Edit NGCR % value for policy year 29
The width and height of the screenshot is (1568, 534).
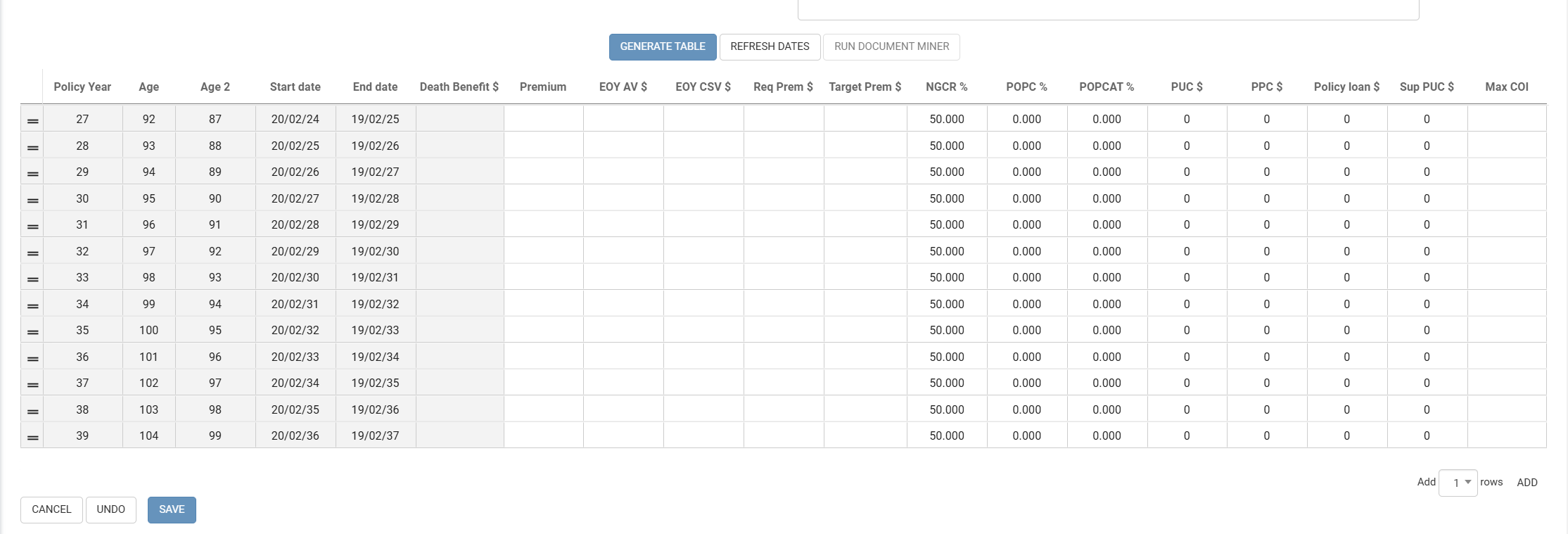[x=946, y=172]
